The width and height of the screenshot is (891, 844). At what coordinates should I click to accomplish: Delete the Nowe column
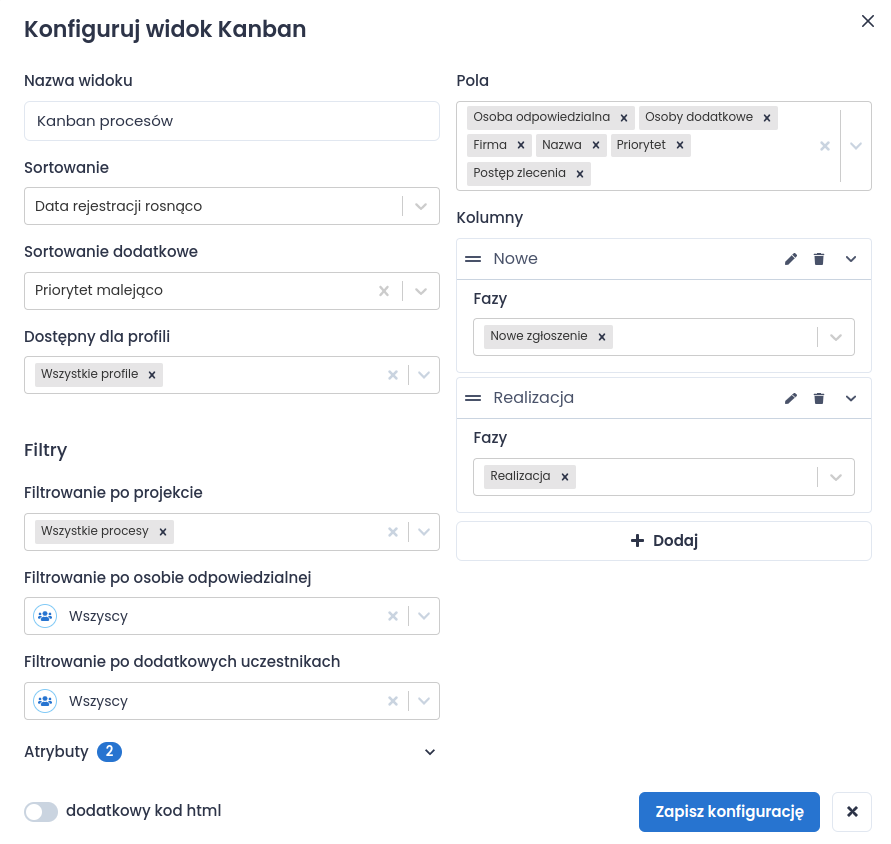(819, 259)
